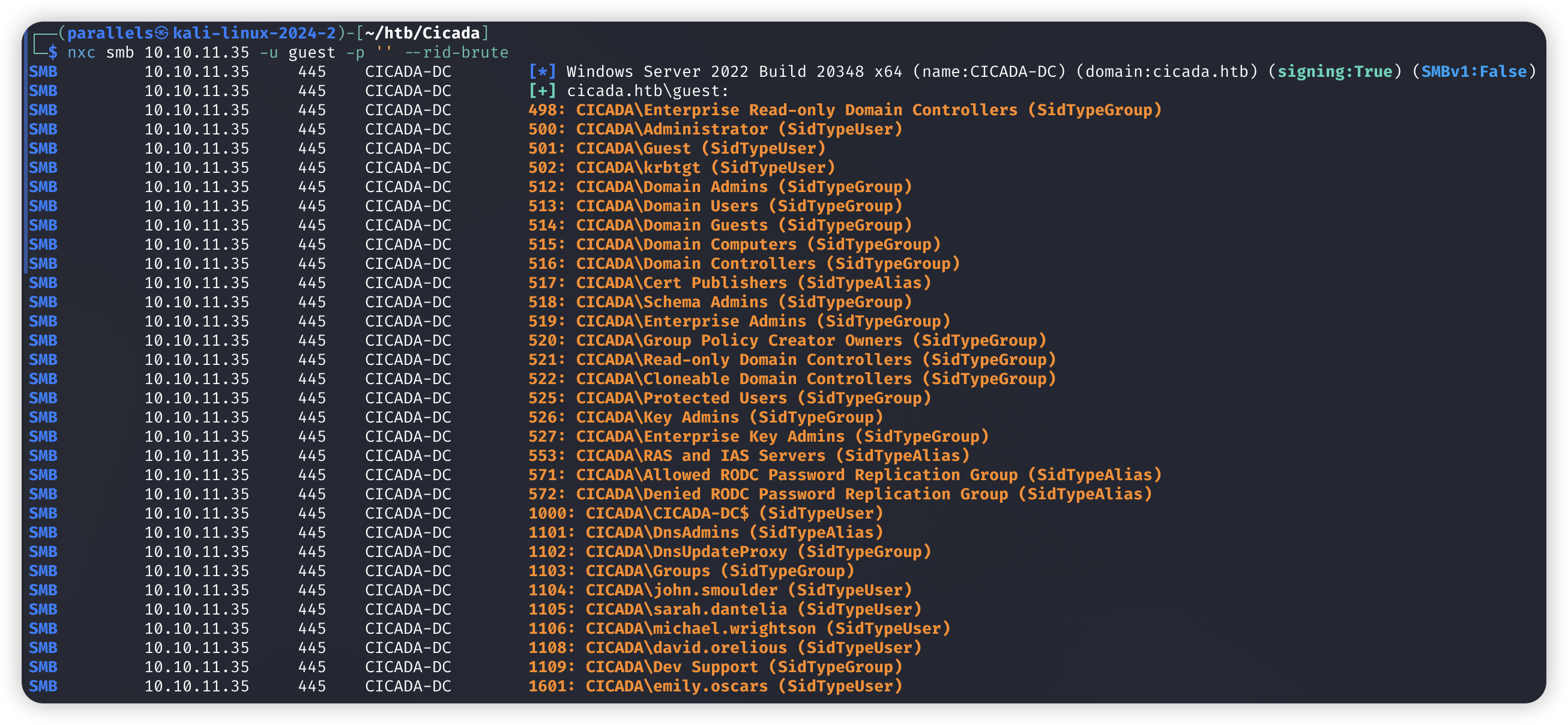Click the ~/htb/Cicada directory path
The width and height of the screenshot is (1568, 725).
click(423, 33)
